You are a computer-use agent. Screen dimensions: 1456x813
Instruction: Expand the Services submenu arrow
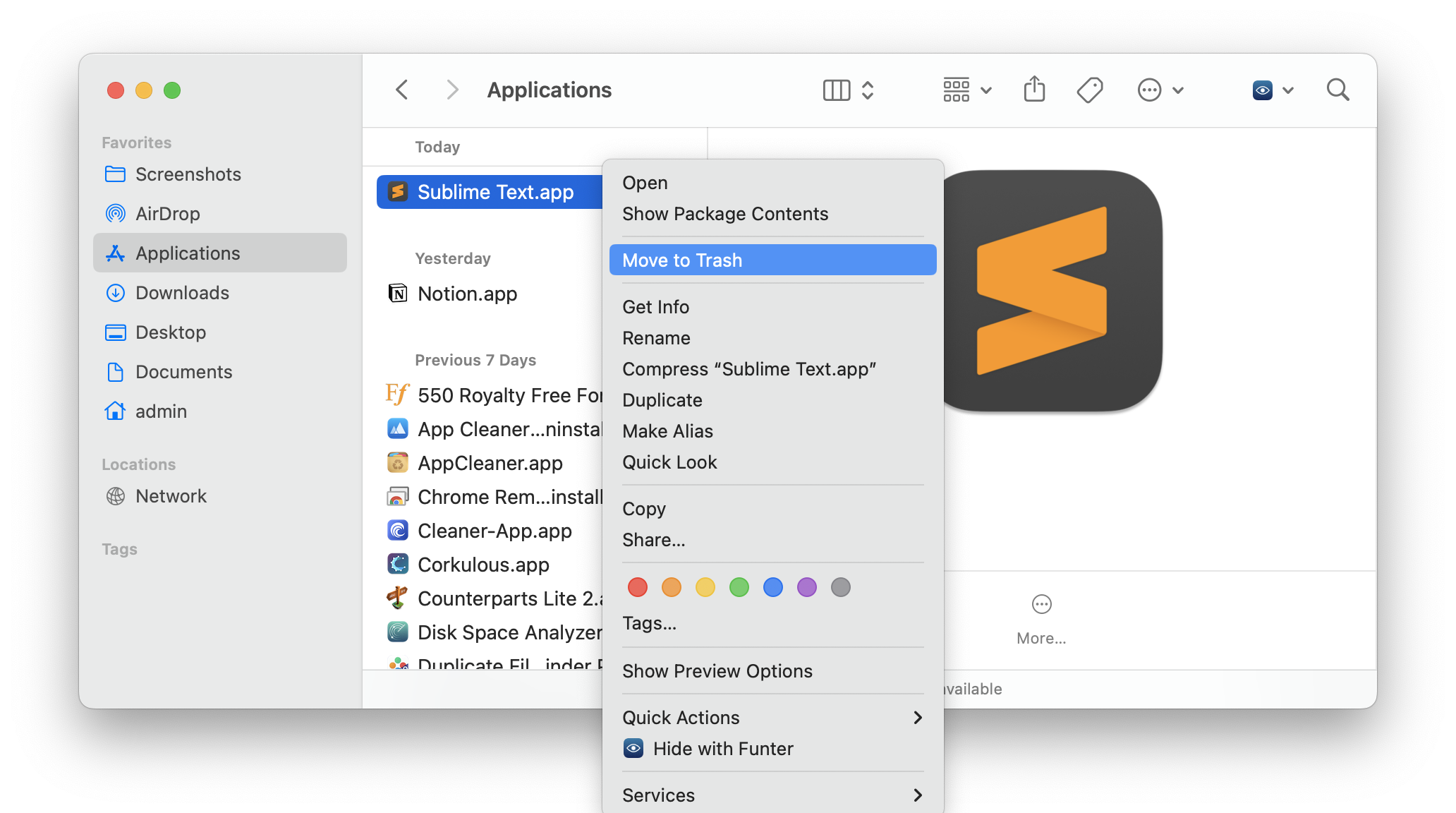click(918, 795)
